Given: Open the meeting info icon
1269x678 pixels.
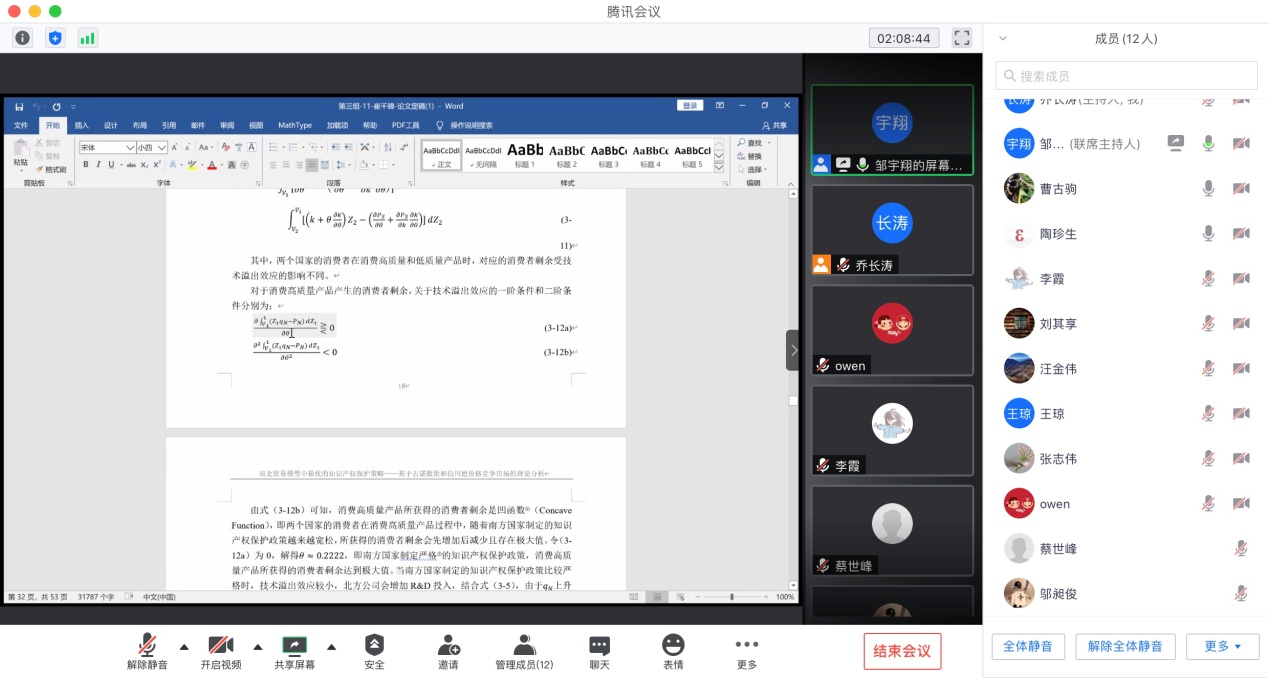Looking at the screenshot, I should point(23,38).
